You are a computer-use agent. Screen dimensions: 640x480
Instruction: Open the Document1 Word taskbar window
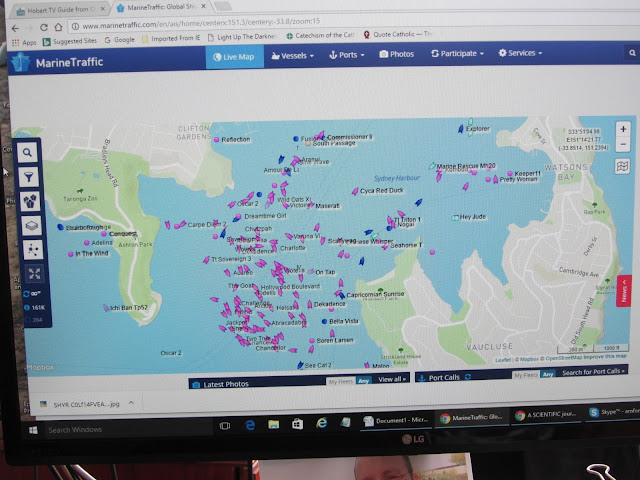point(396,420)
